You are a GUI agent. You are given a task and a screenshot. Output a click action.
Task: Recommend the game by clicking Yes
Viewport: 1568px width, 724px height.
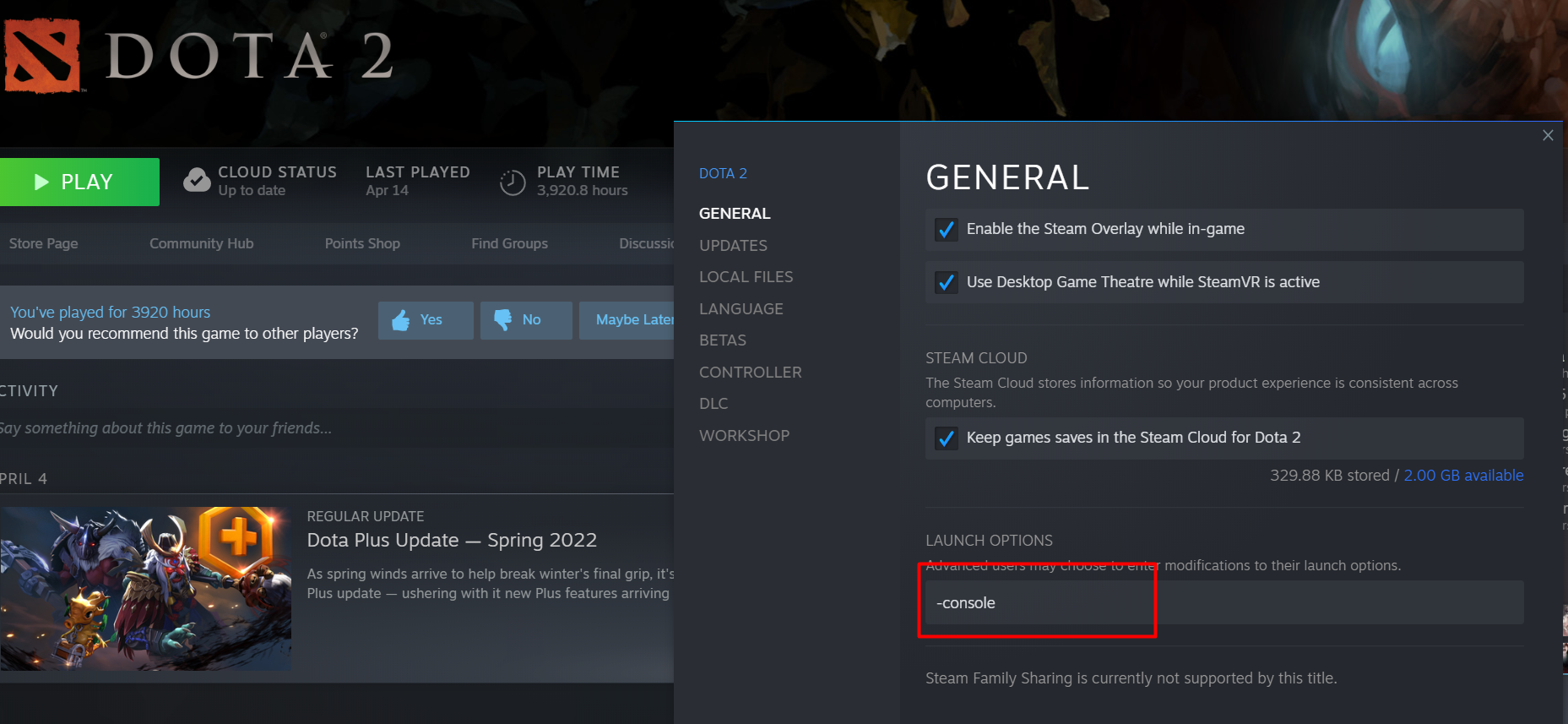pyautogui.click(x=426, y=320)
